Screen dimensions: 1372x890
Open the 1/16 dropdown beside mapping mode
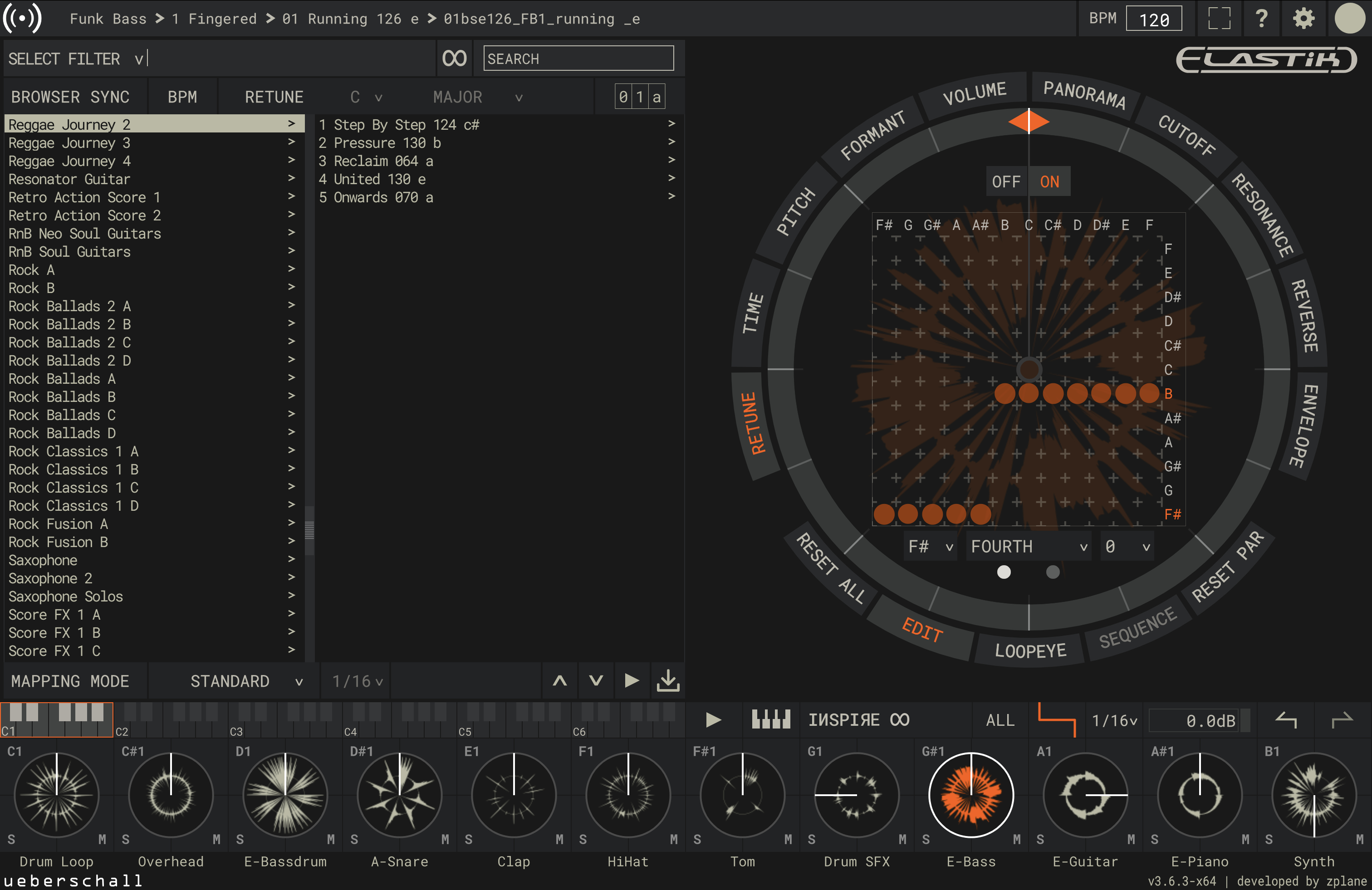[357, 681]
